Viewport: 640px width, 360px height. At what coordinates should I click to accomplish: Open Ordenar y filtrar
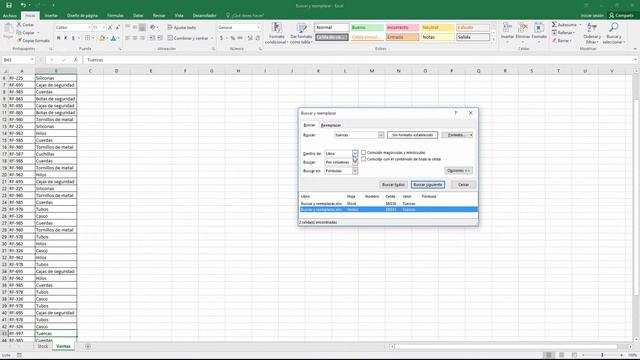592,33
